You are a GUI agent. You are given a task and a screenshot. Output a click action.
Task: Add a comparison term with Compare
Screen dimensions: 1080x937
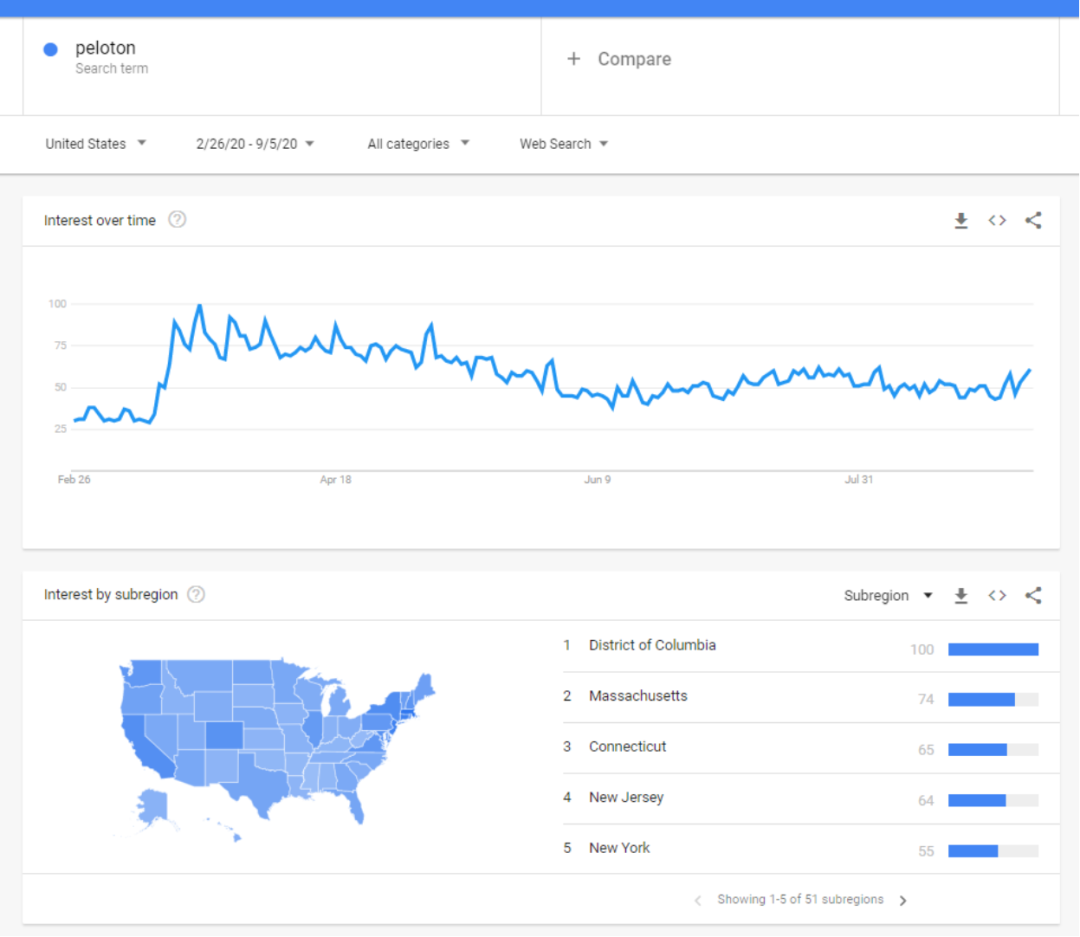619,59
